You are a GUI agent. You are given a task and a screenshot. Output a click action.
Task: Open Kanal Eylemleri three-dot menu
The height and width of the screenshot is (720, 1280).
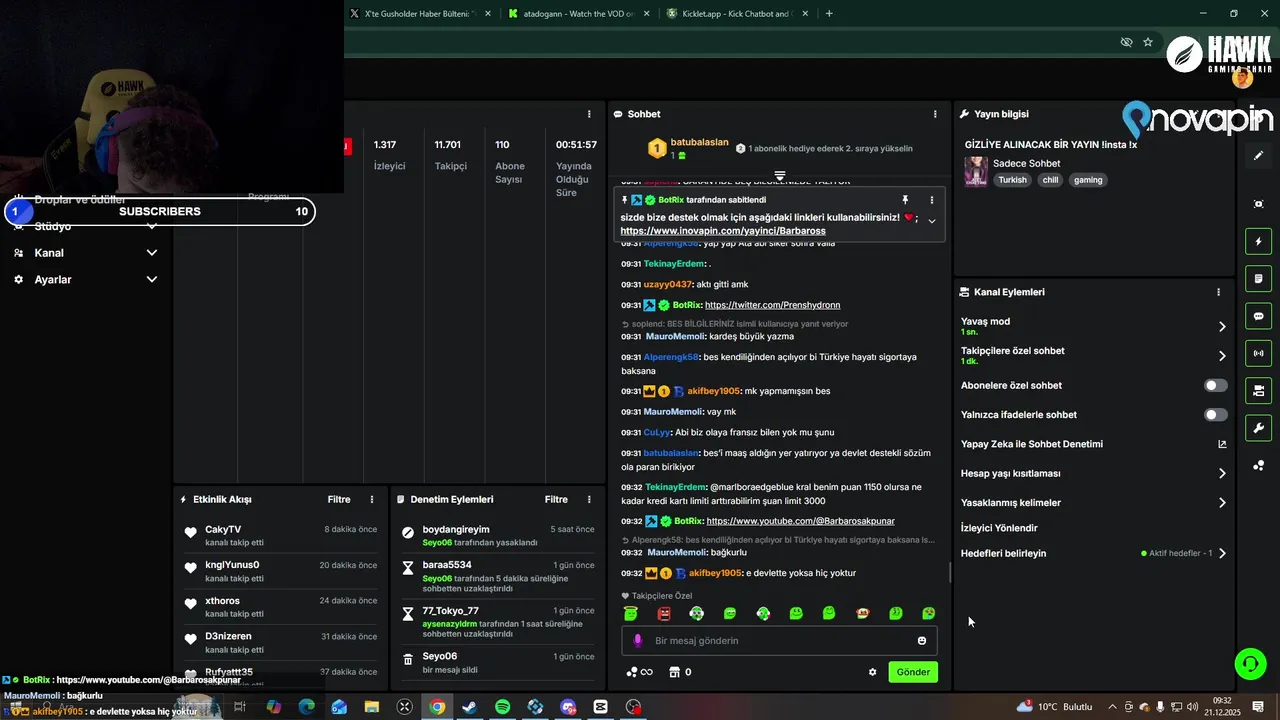[1218, 292]
